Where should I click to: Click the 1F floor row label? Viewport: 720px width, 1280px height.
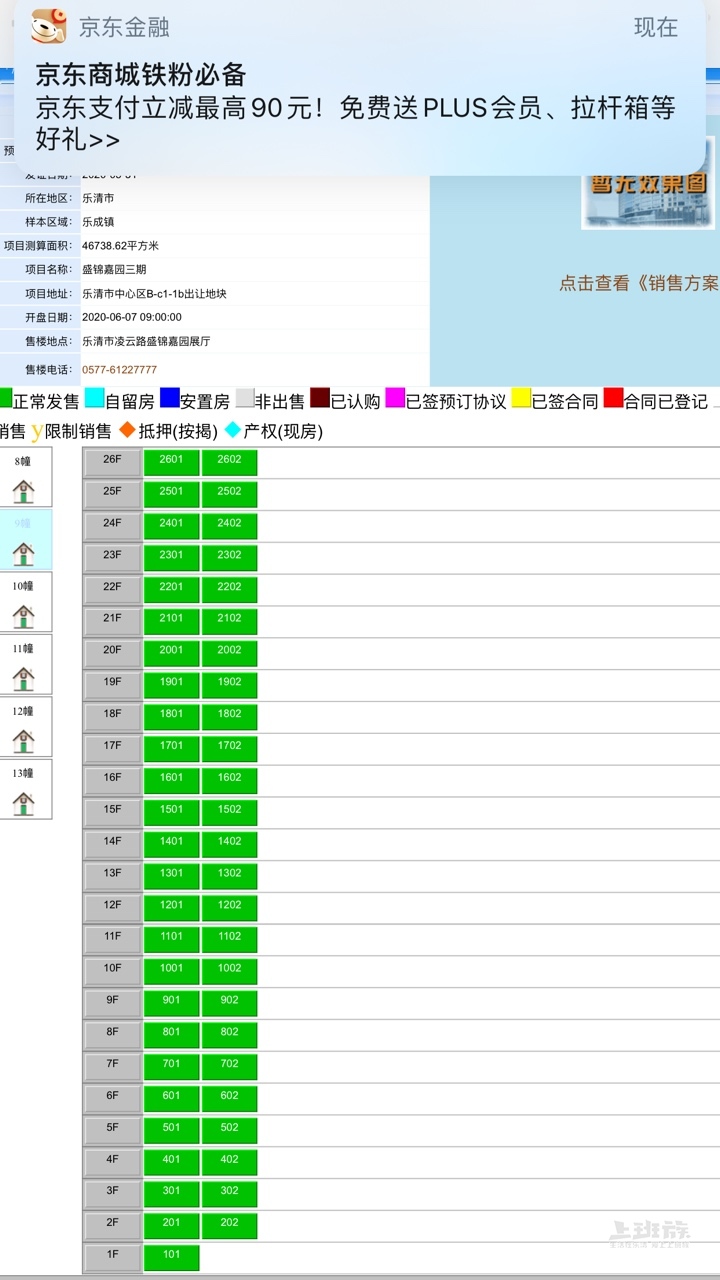click(x=112, y=1257)
